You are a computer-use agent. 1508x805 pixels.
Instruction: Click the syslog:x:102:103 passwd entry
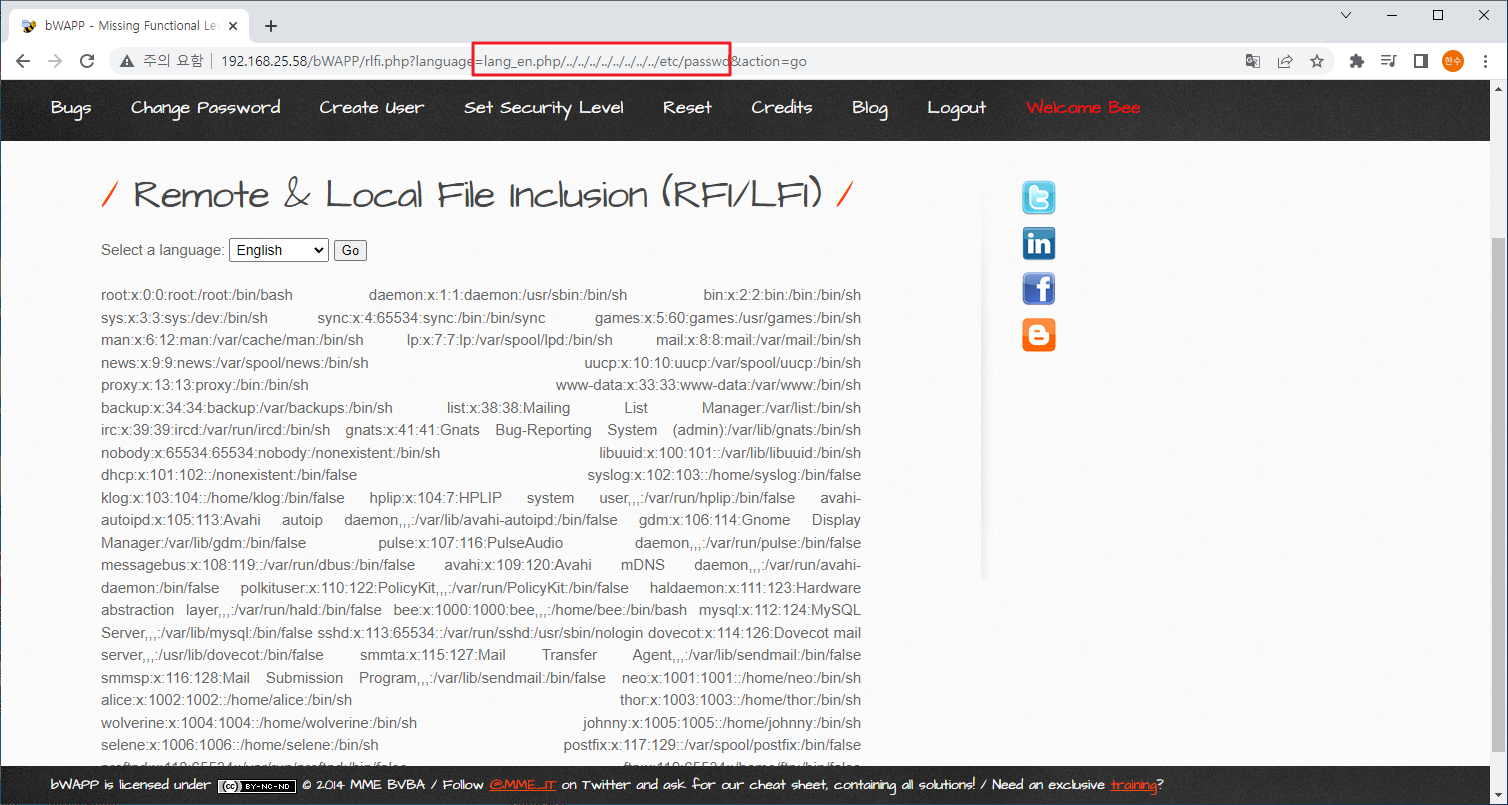click(x=724, y=475)
